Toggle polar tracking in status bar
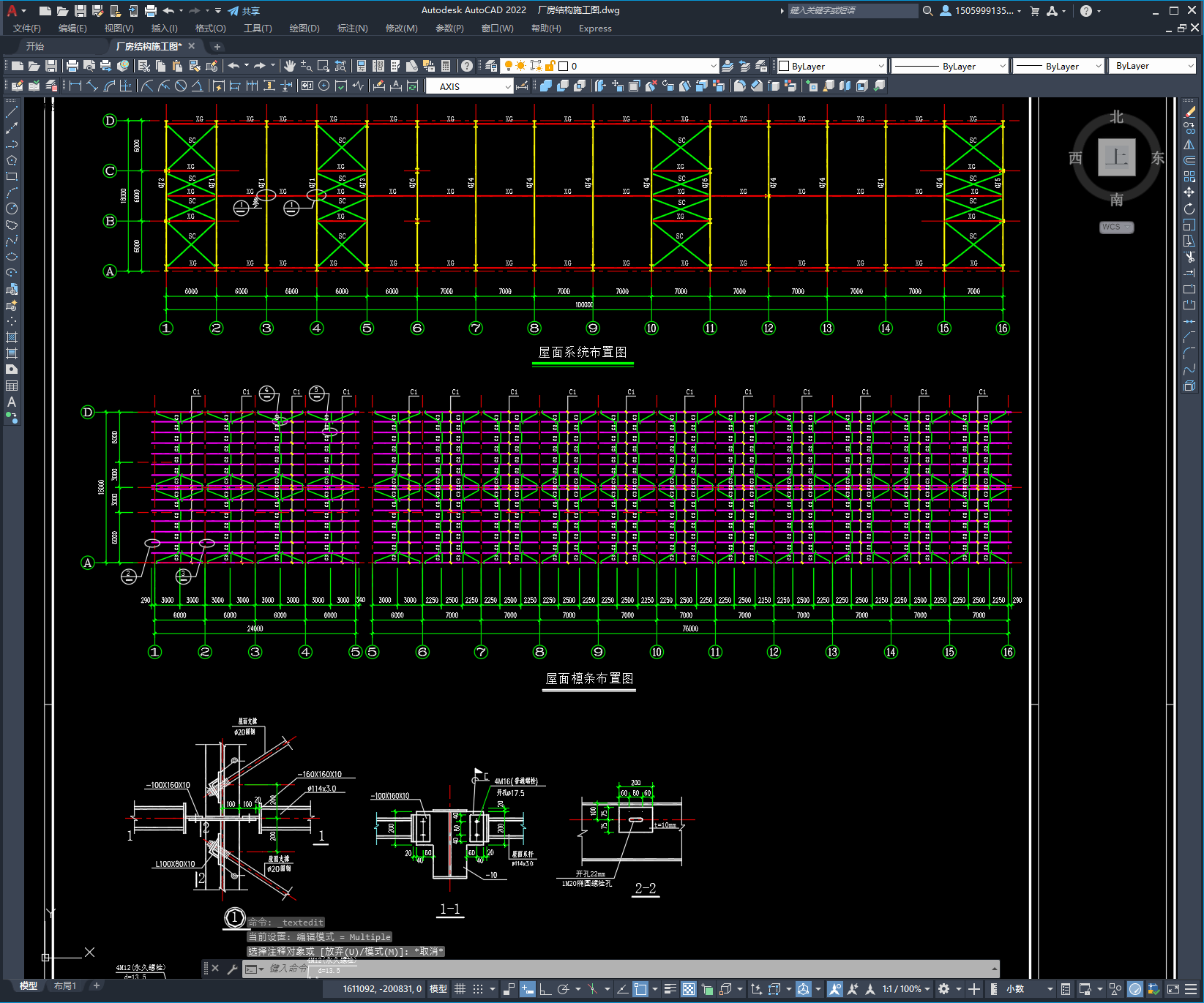The width and height of the screenshot is (1204, 1003). pos(563,989)
